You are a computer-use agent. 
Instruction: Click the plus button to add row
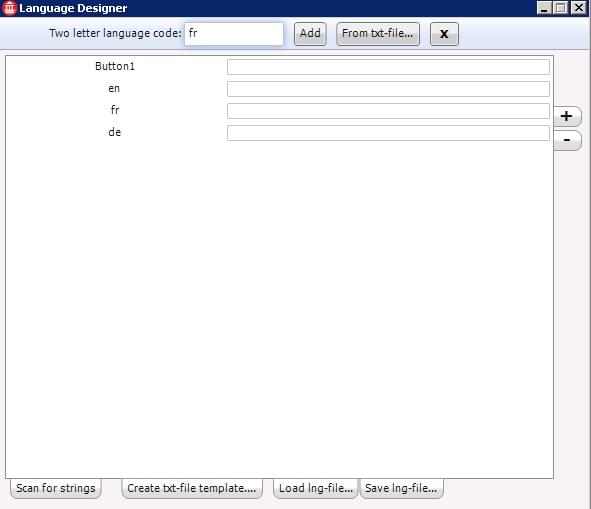click(x=567, y=116)
